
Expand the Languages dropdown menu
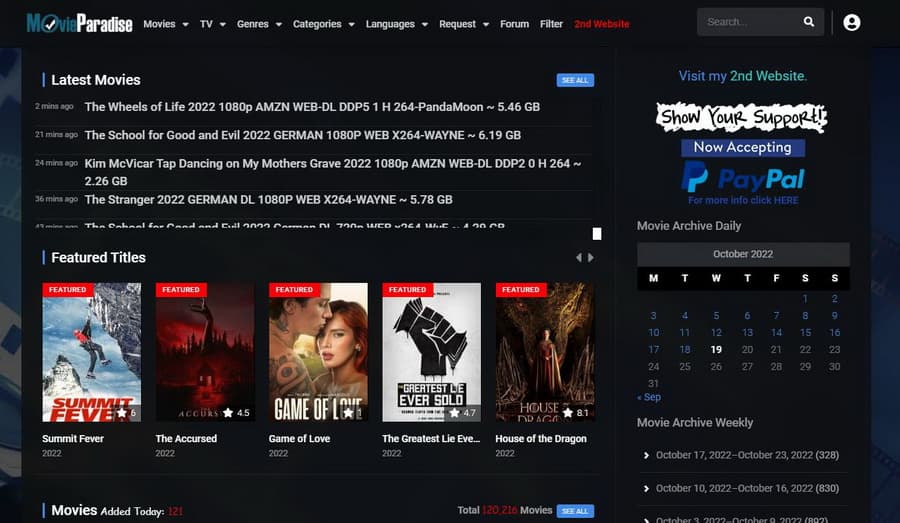pyautogui.click(x=397, y=24)
